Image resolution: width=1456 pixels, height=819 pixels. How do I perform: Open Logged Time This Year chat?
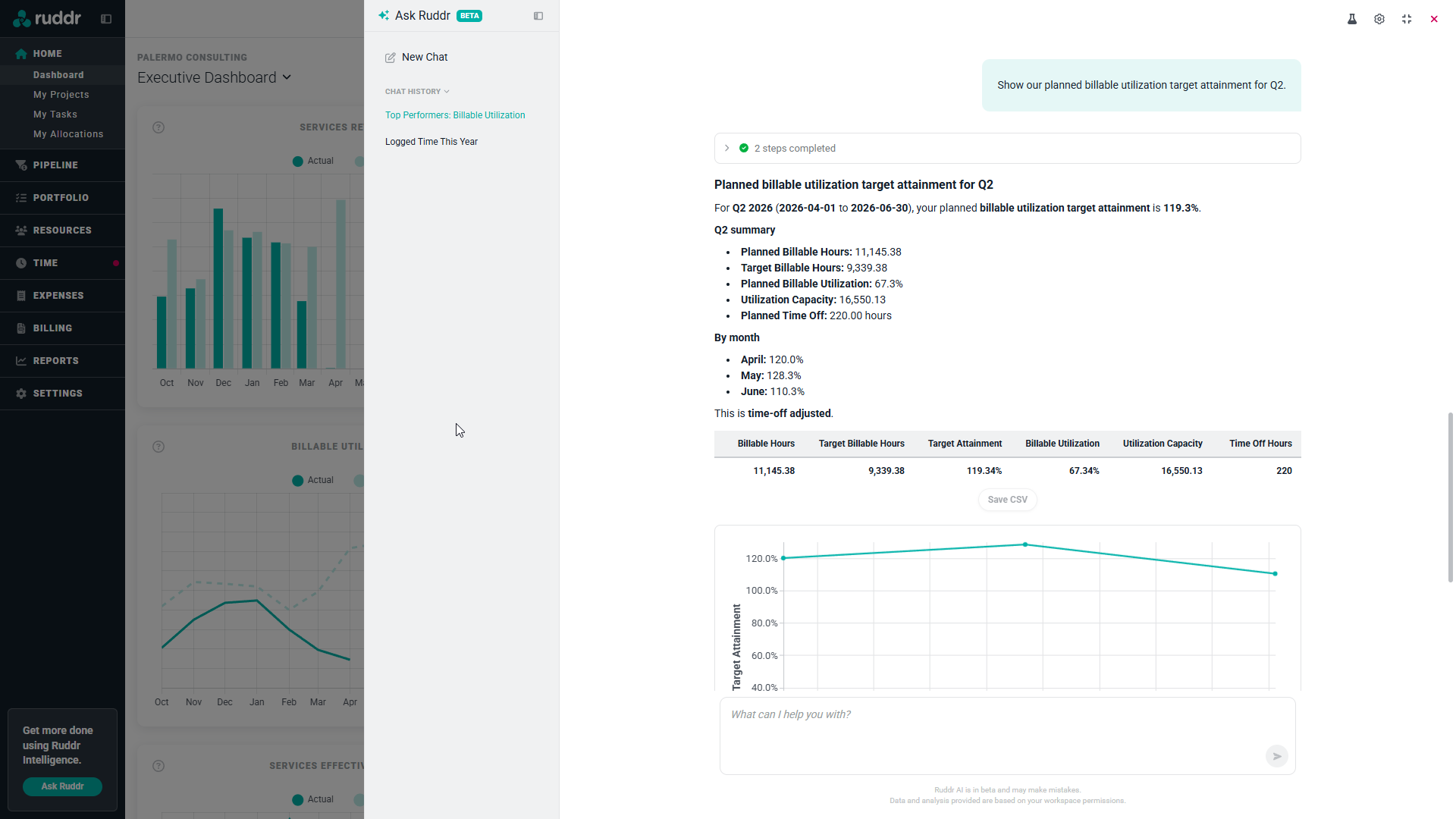pos(431,142)
